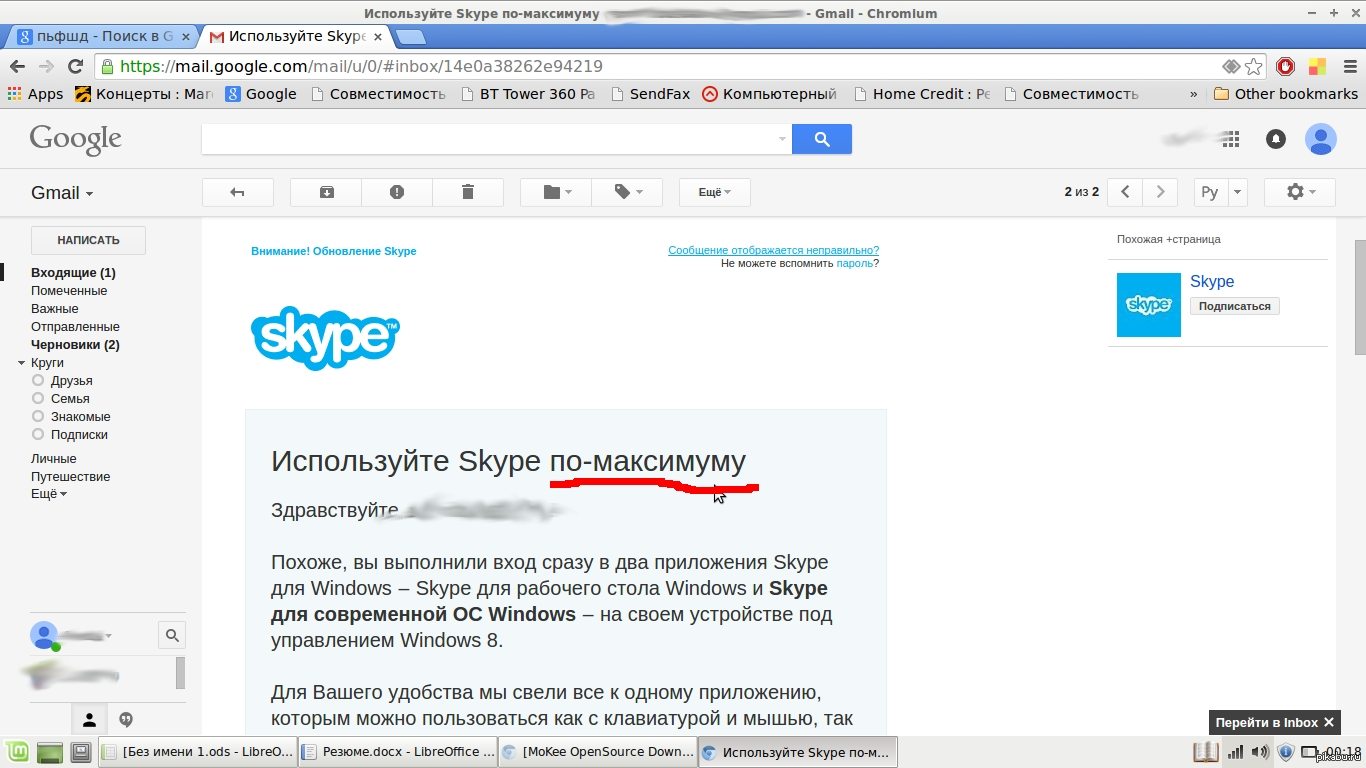
Task: Show newer message arrow
Action: click(1126, 192)
